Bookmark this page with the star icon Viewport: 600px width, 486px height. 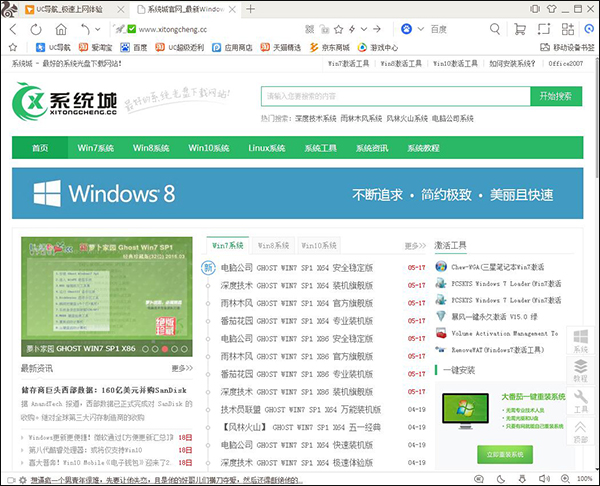pos(338,29)
